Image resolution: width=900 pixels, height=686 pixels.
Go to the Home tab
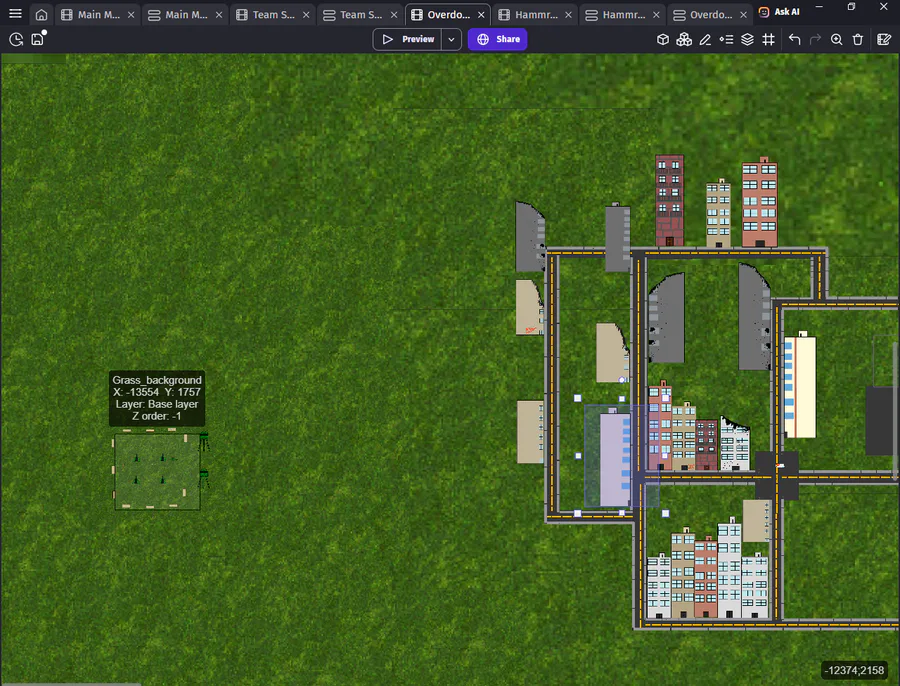tap(41, 14)
